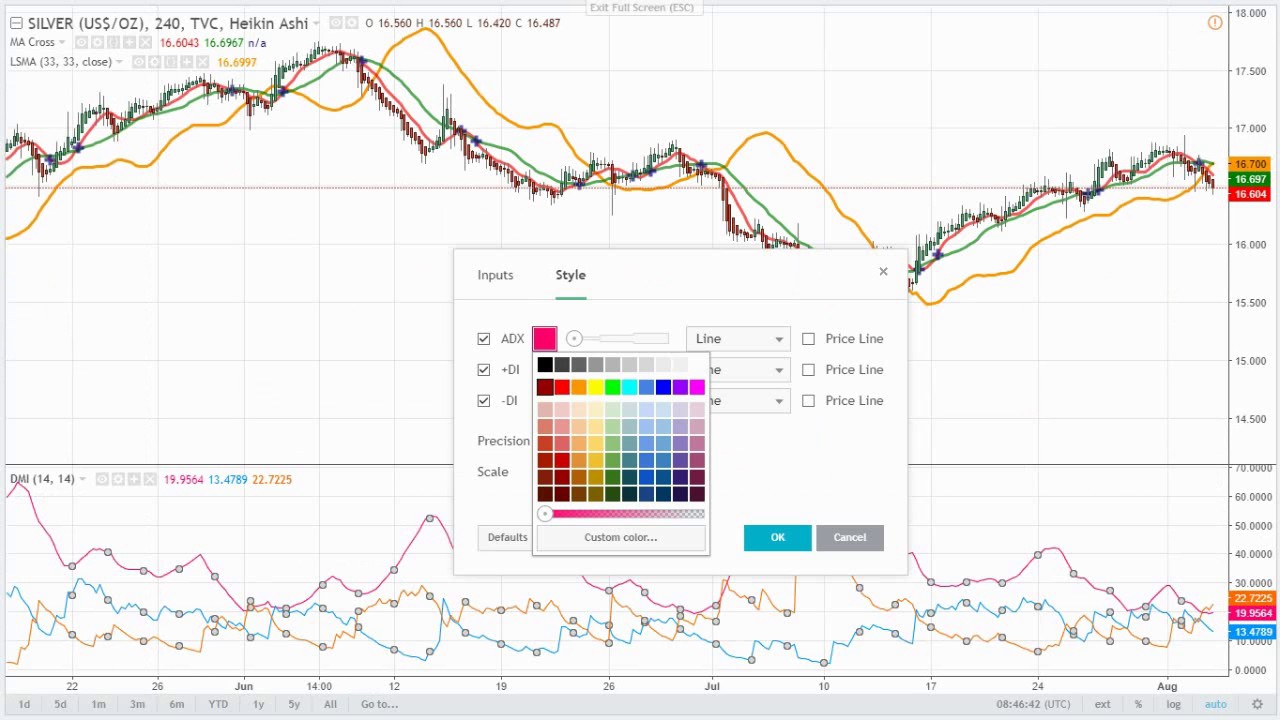Set 1d time range

[24, 704]
